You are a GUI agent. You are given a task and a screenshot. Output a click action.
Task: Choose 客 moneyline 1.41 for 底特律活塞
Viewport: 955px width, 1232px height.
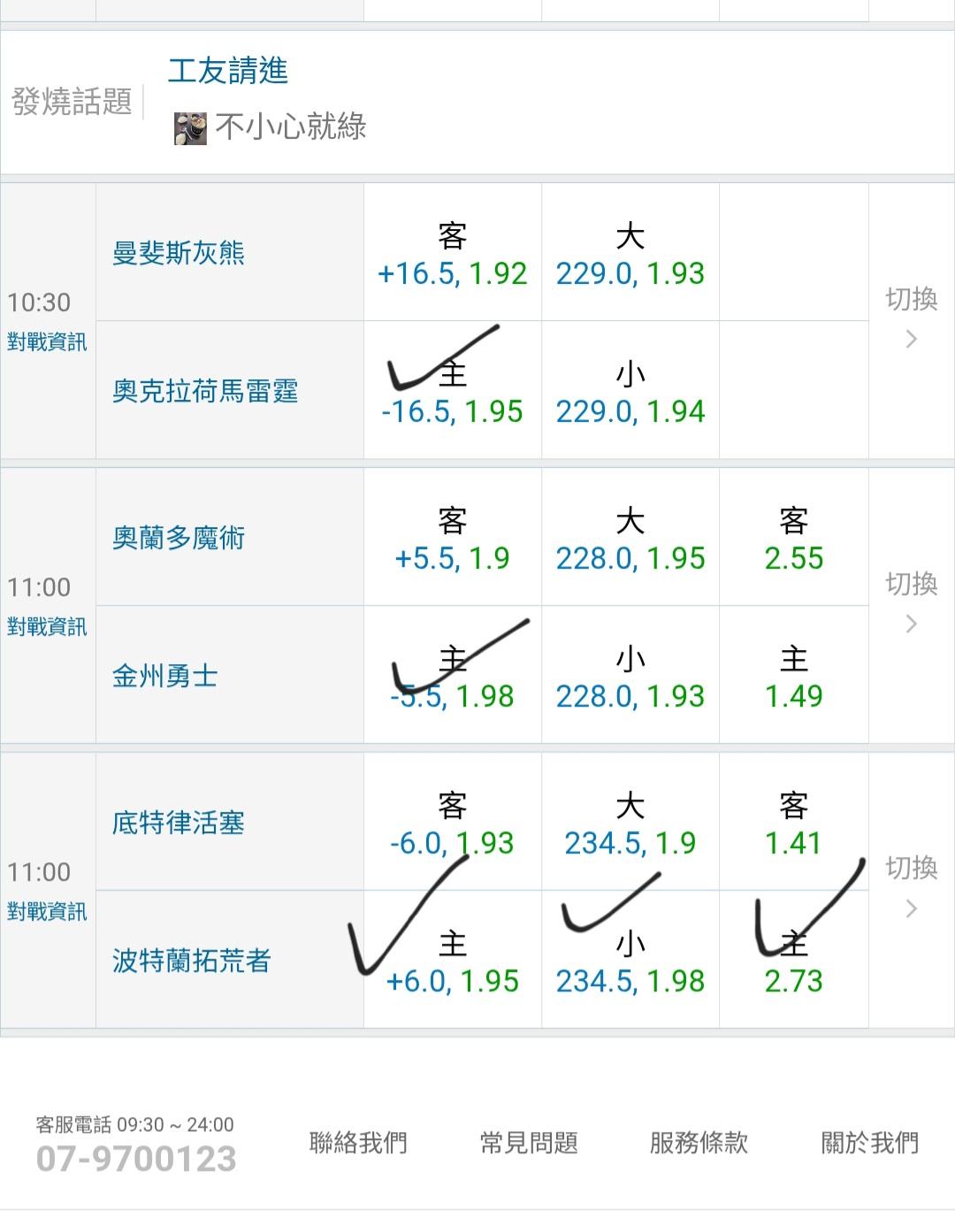[793, 824]
